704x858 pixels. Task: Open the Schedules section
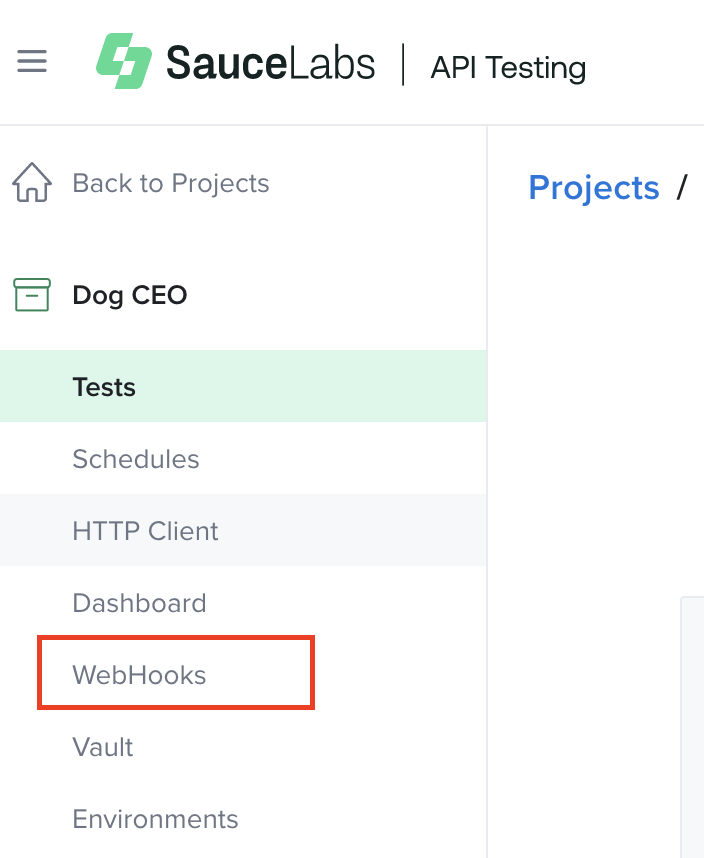(136, 458)
